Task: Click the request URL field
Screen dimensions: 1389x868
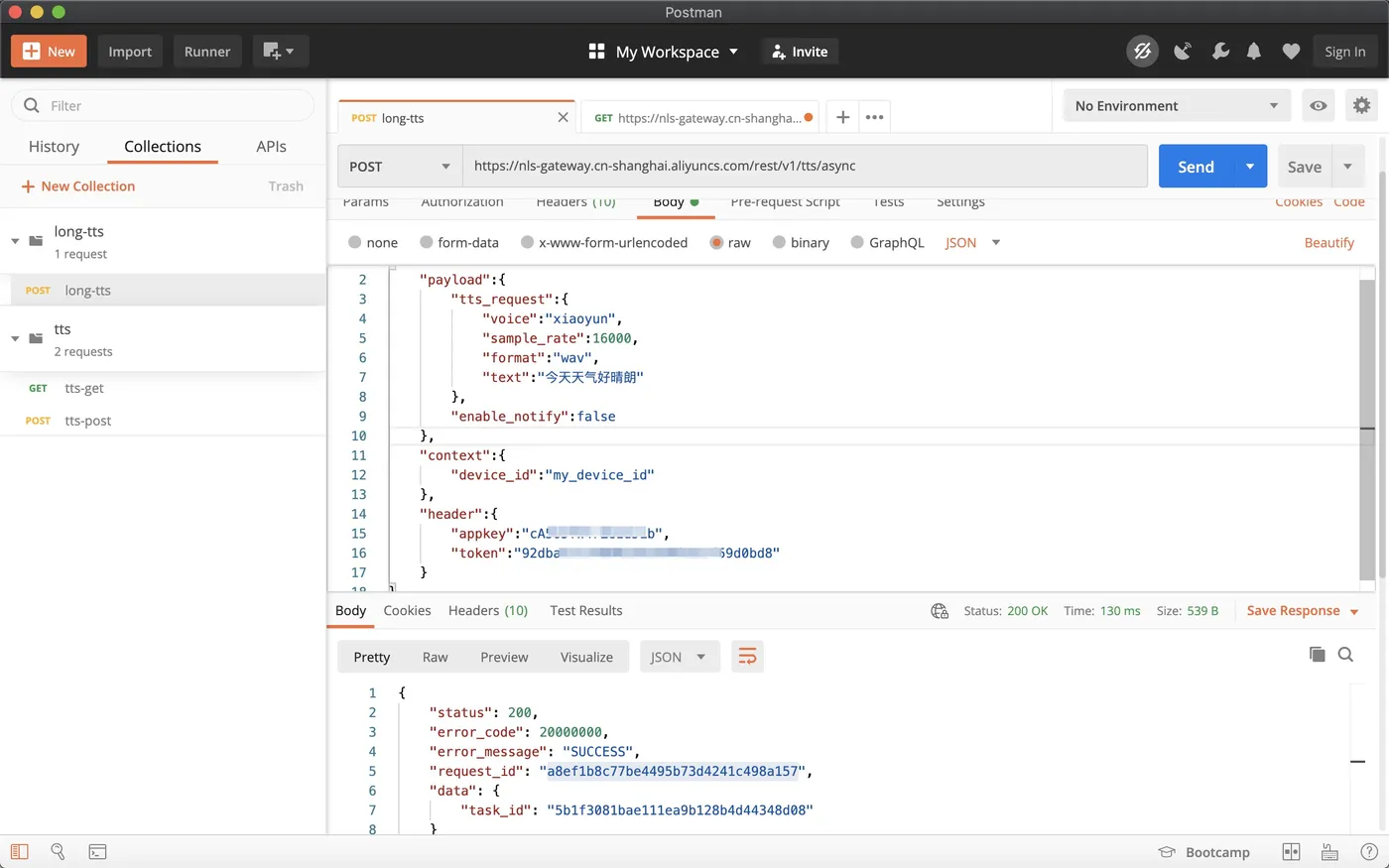Action: click(x=805, y=167)
